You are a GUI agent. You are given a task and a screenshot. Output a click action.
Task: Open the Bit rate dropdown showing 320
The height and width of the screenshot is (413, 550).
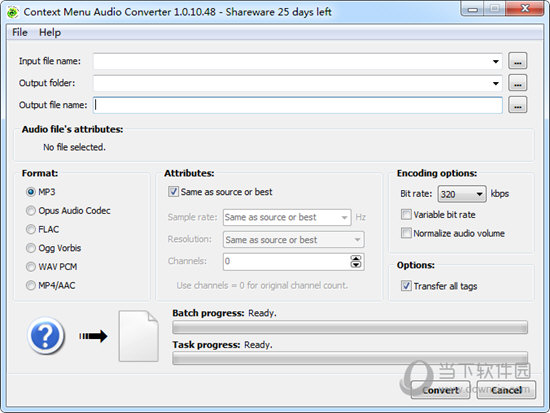462,194
